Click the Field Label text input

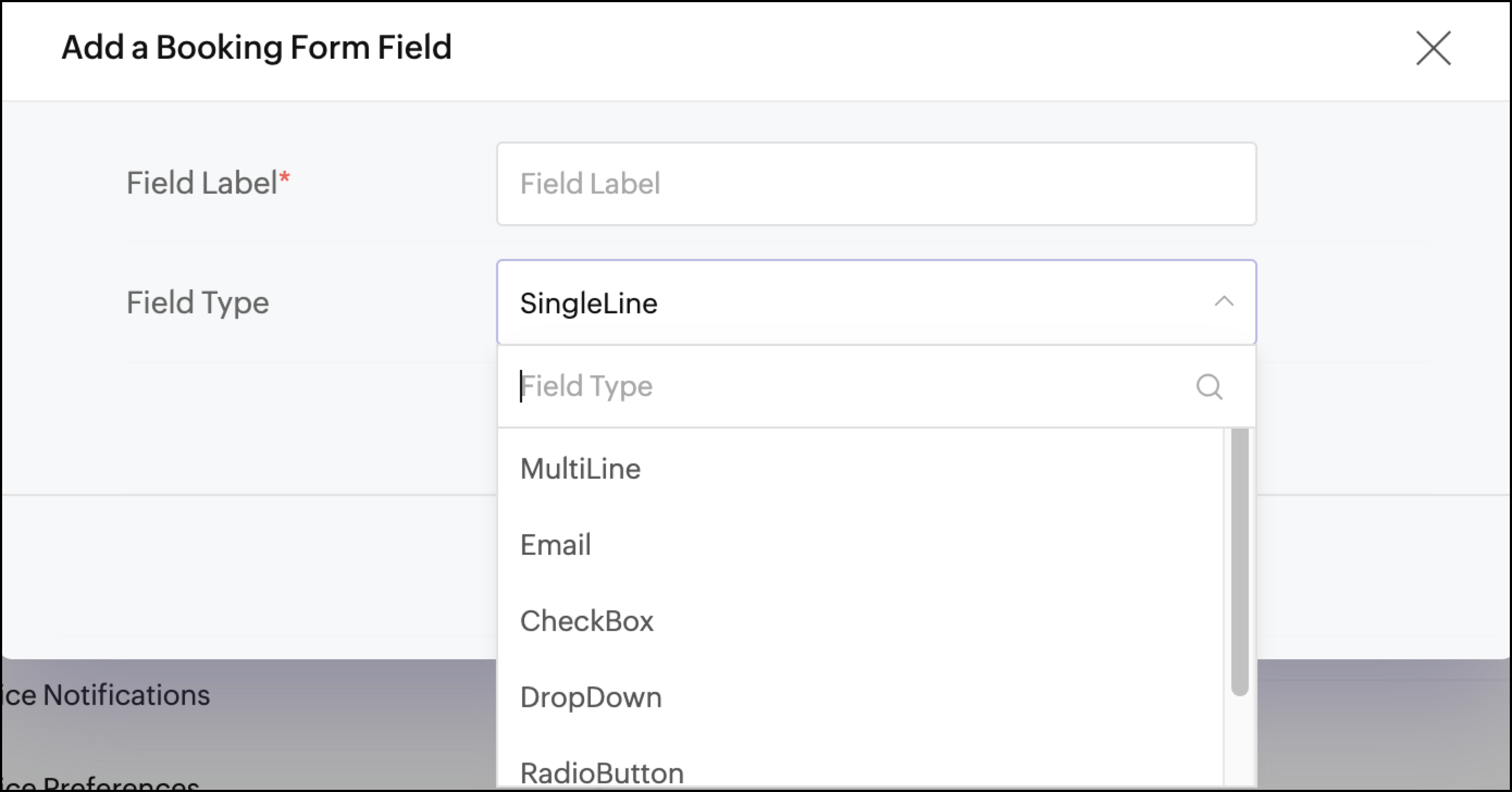[x=876, y=184]
